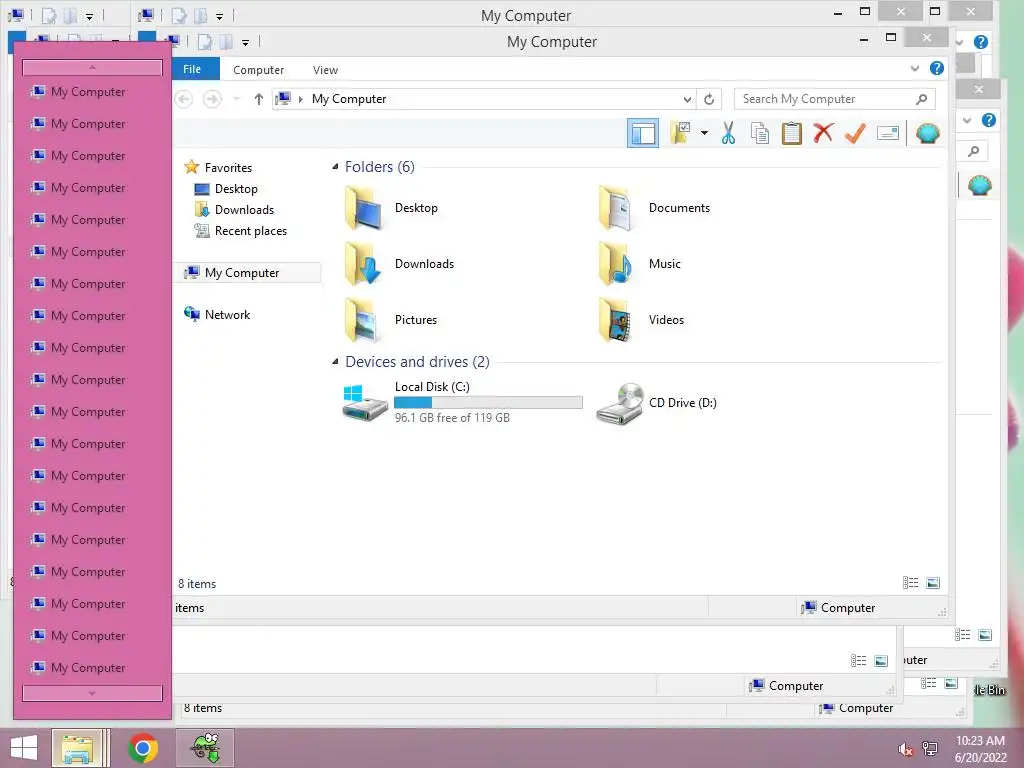
Task: Expand the dropdown arrow beside folder options icon
Action: click(704, 133)
